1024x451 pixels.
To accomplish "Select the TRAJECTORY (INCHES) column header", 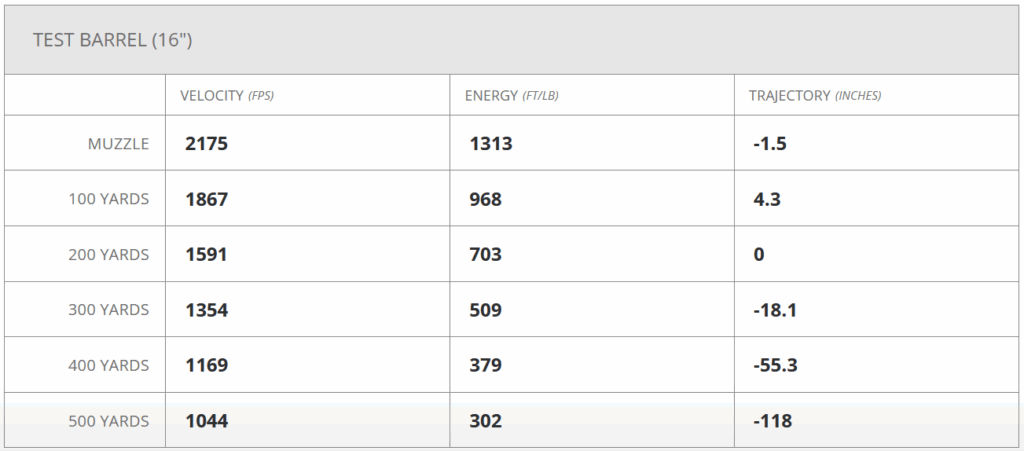I will (x=815, y=96).
